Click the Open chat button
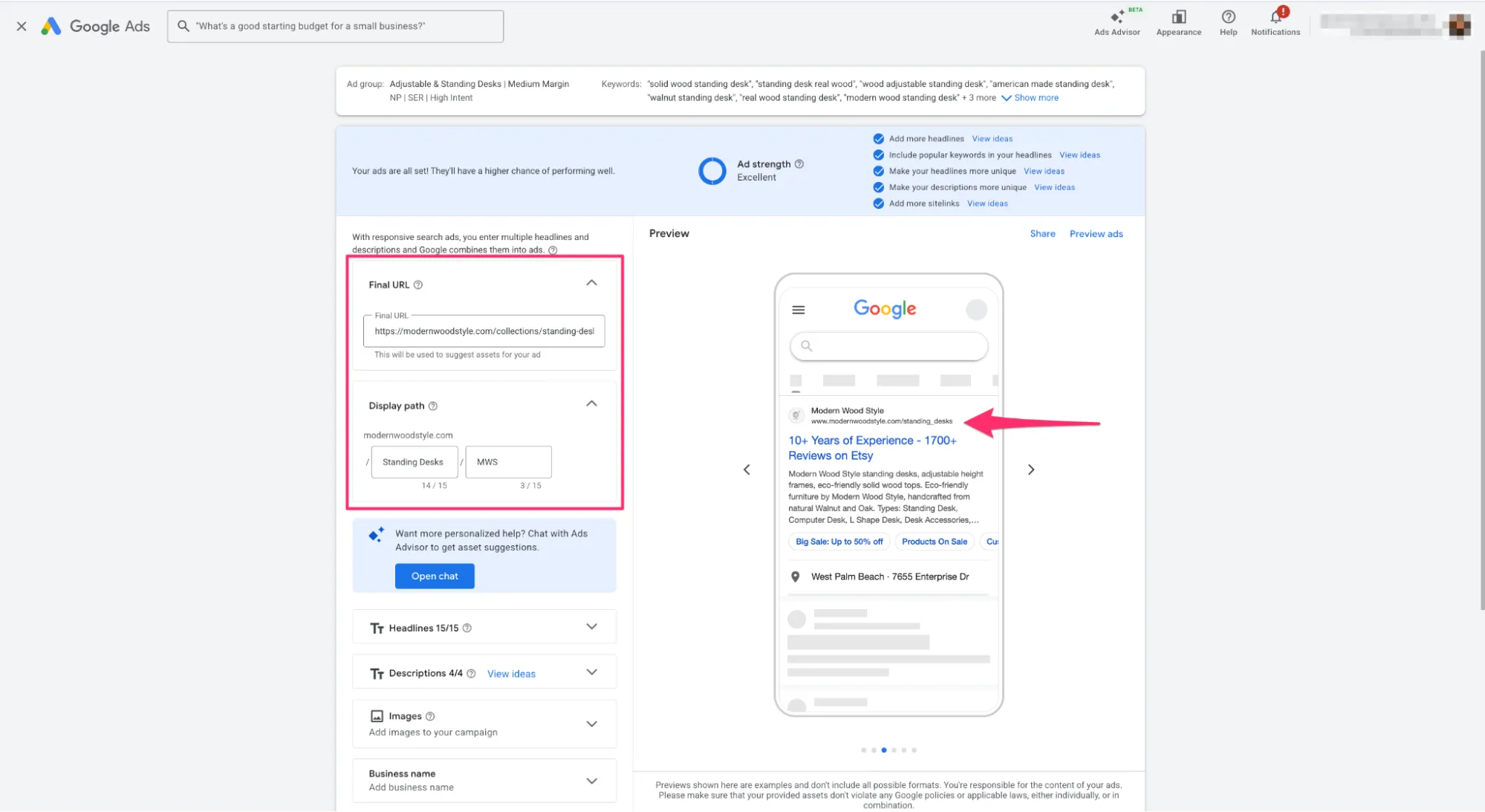This screenshot has width=1485, height=812. coord(435,576)
